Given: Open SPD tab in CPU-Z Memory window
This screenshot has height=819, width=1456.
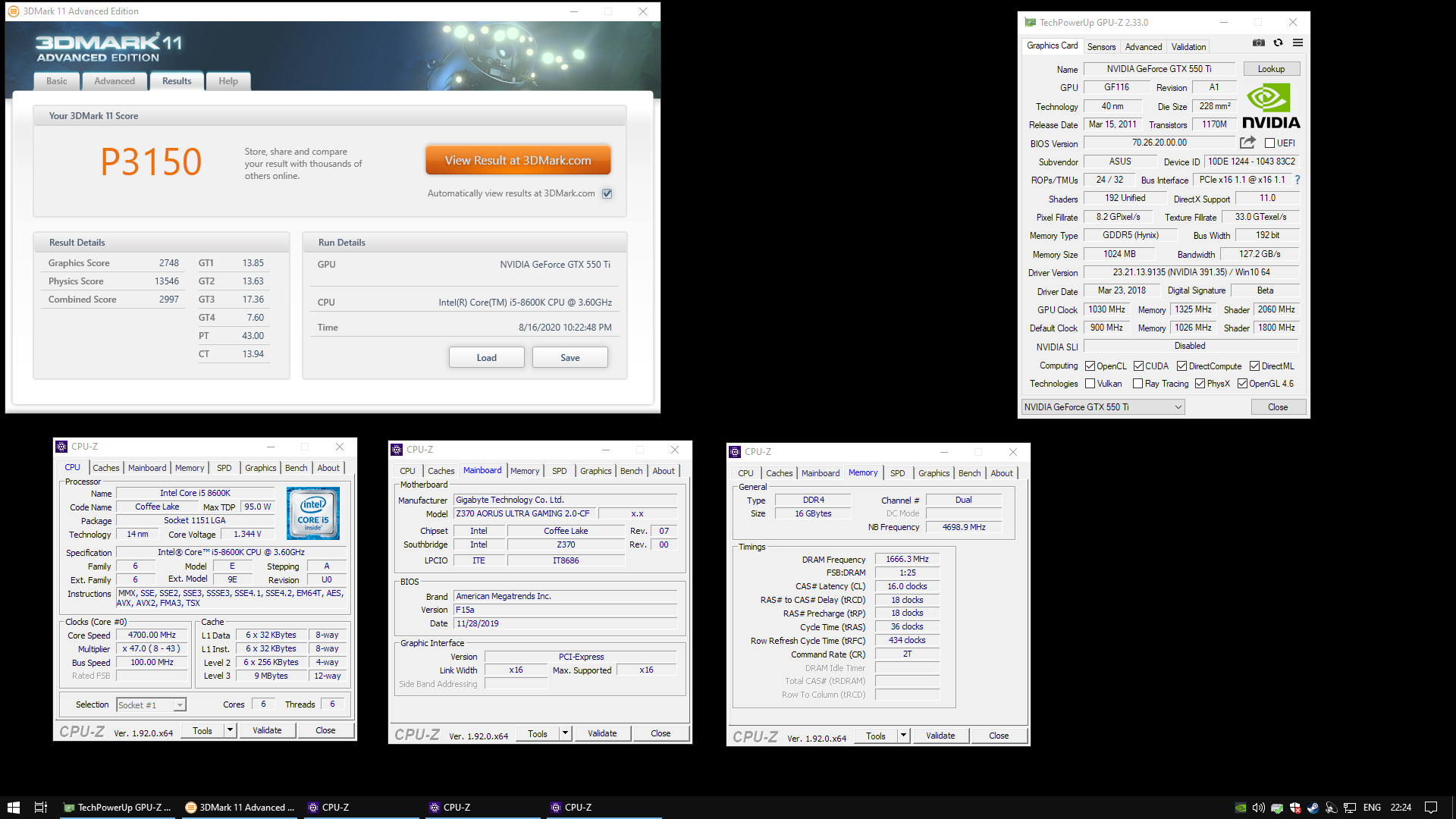Looking at the screenshot, I should pyautogui.click(x=897, y=473).
